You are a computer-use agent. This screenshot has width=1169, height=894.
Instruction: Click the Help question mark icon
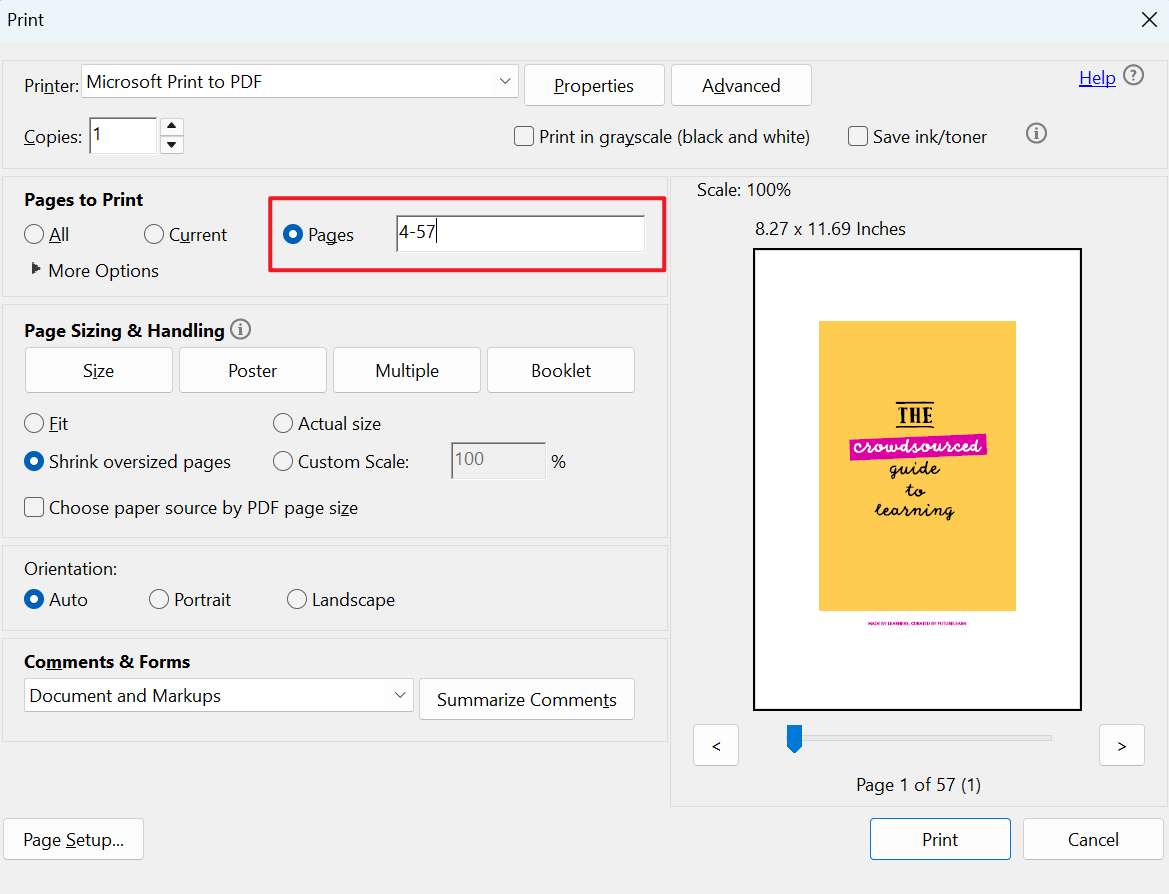[1133, 77]
